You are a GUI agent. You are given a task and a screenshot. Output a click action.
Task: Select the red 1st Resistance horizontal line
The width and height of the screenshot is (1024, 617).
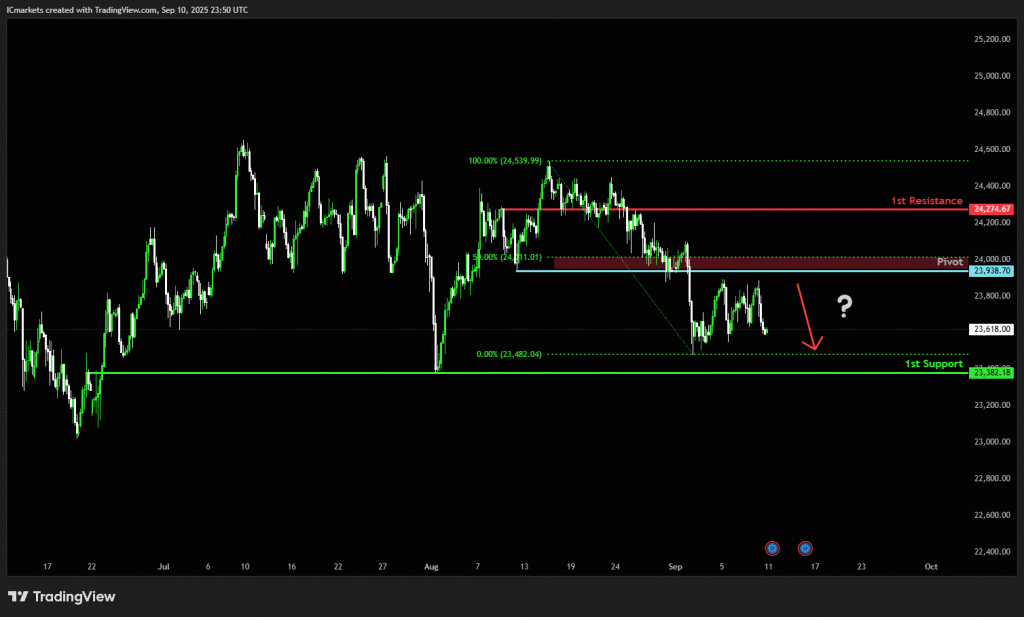[x=736, y=209]
